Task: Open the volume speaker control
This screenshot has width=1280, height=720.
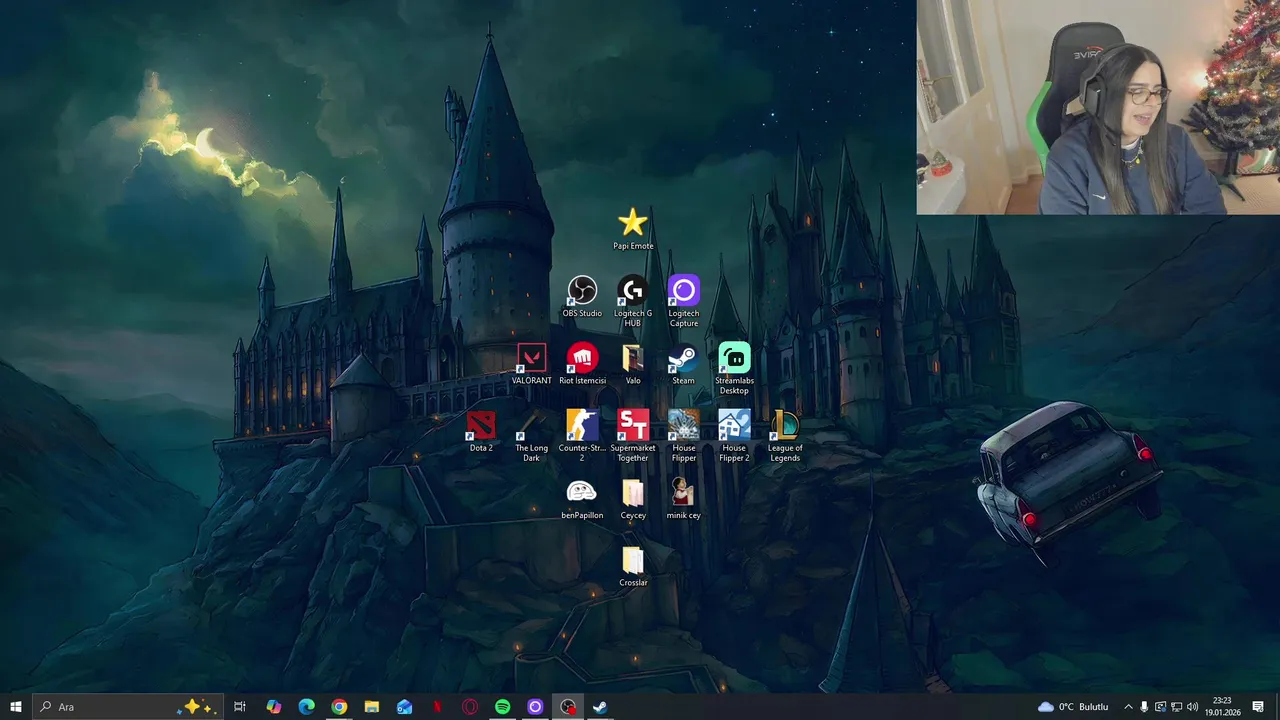Action: tap(1192, 707)
